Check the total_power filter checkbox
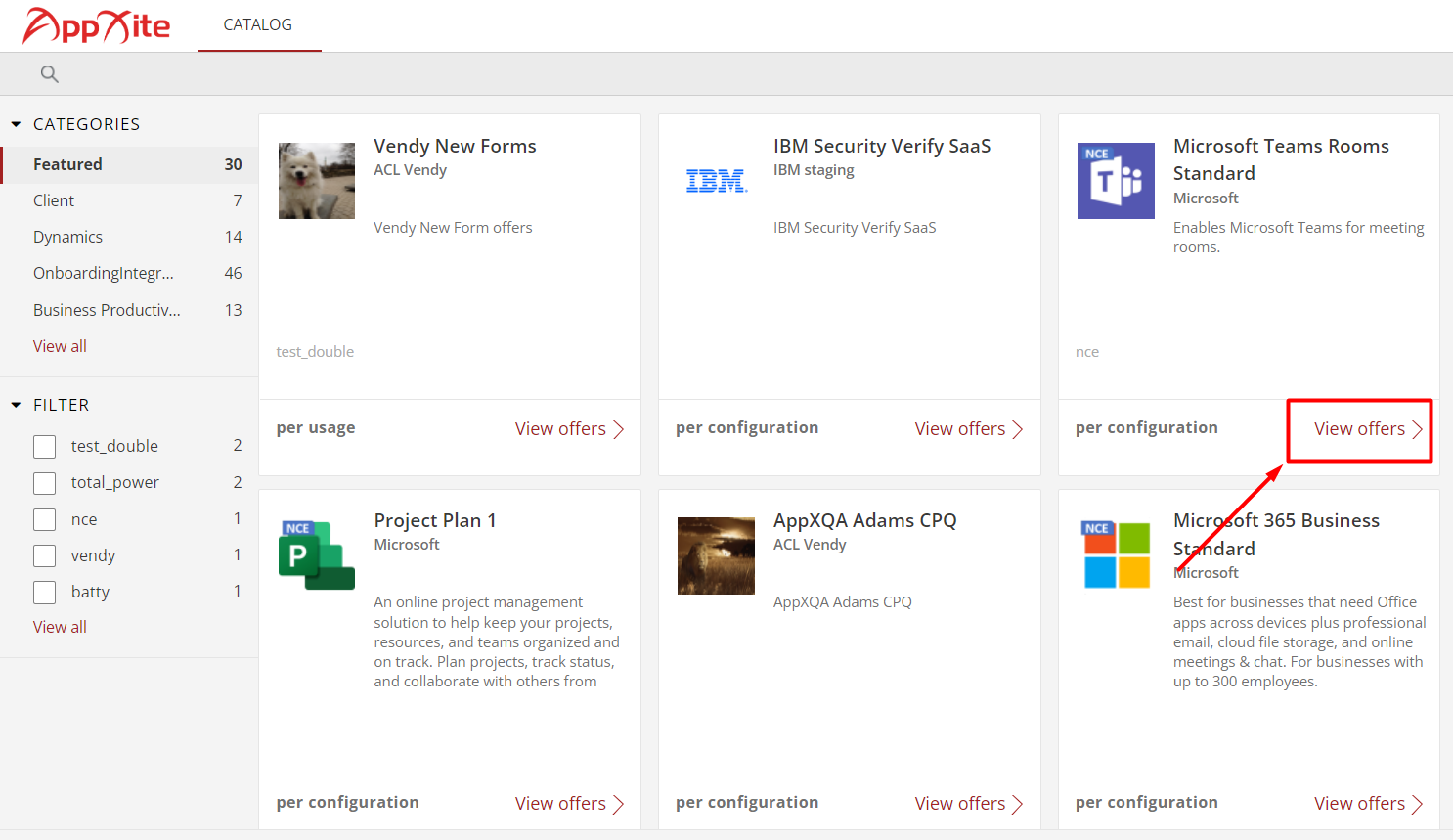Viewport: 1453px width, 840px height. (45, 483)
